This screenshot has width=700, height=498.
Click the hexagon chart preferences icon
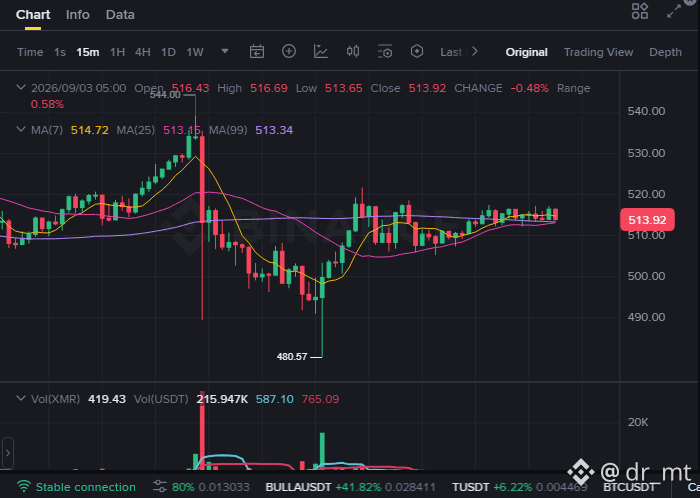[x=417, y=51]
